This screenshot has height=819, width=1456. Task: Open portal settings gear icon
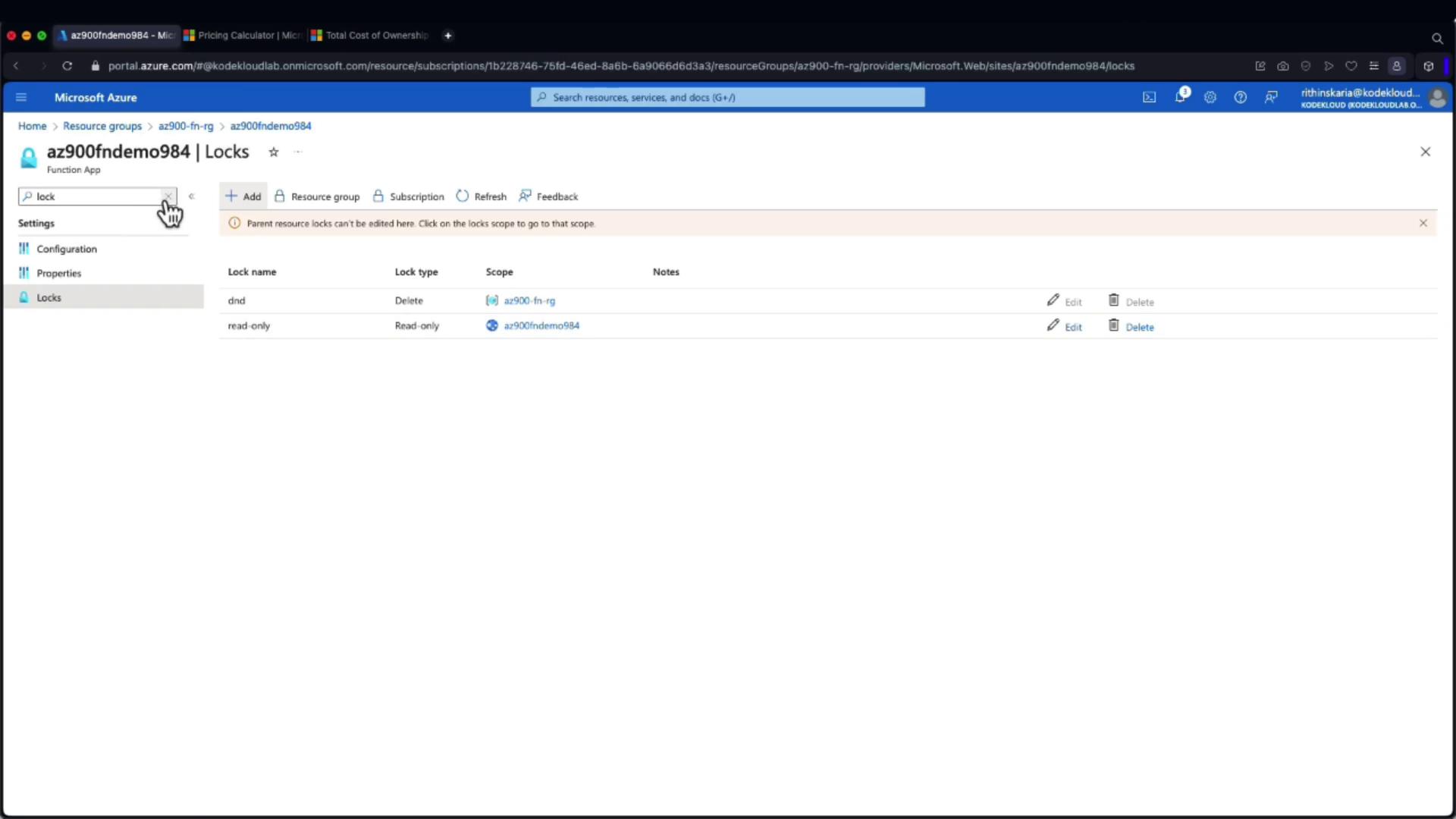pyautogui.click(x=1210, y=97)
